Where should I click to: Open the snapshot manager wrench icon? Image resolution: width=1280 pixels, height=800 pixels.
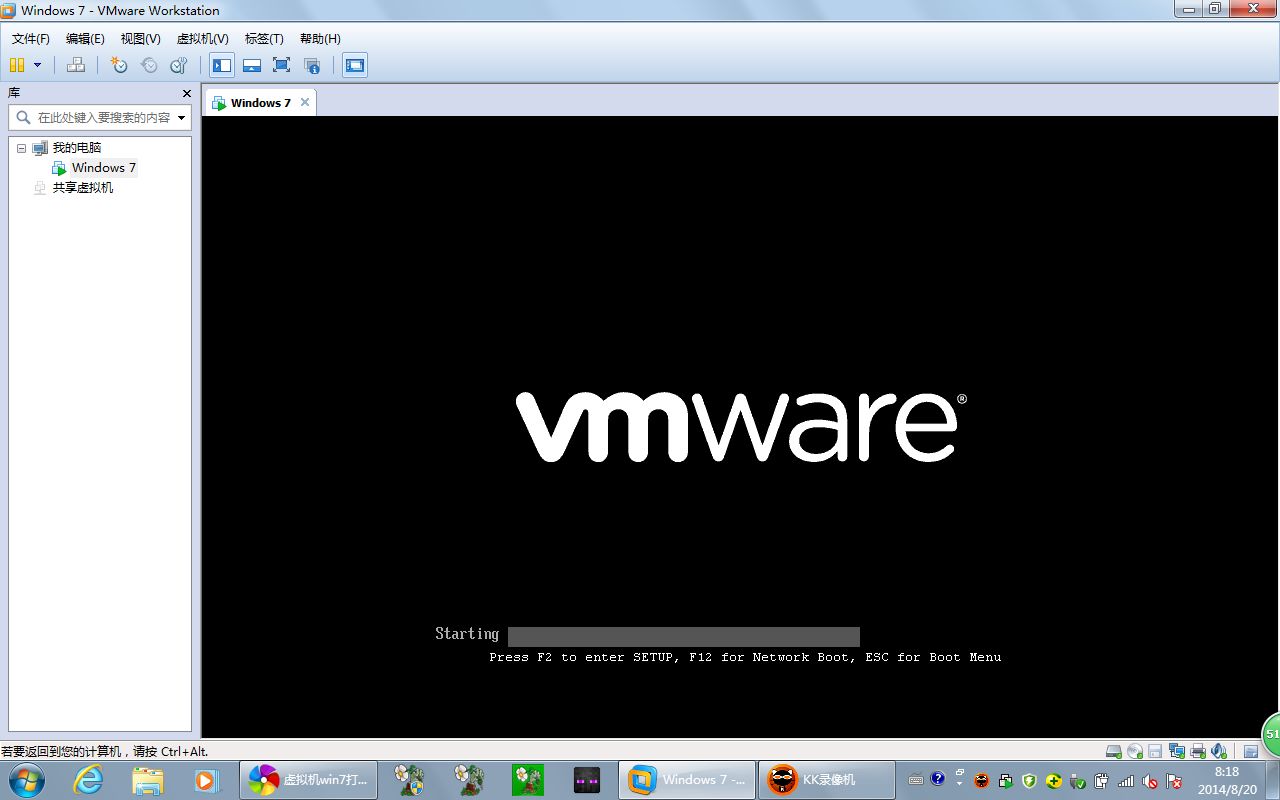click(x=179, y=65)
